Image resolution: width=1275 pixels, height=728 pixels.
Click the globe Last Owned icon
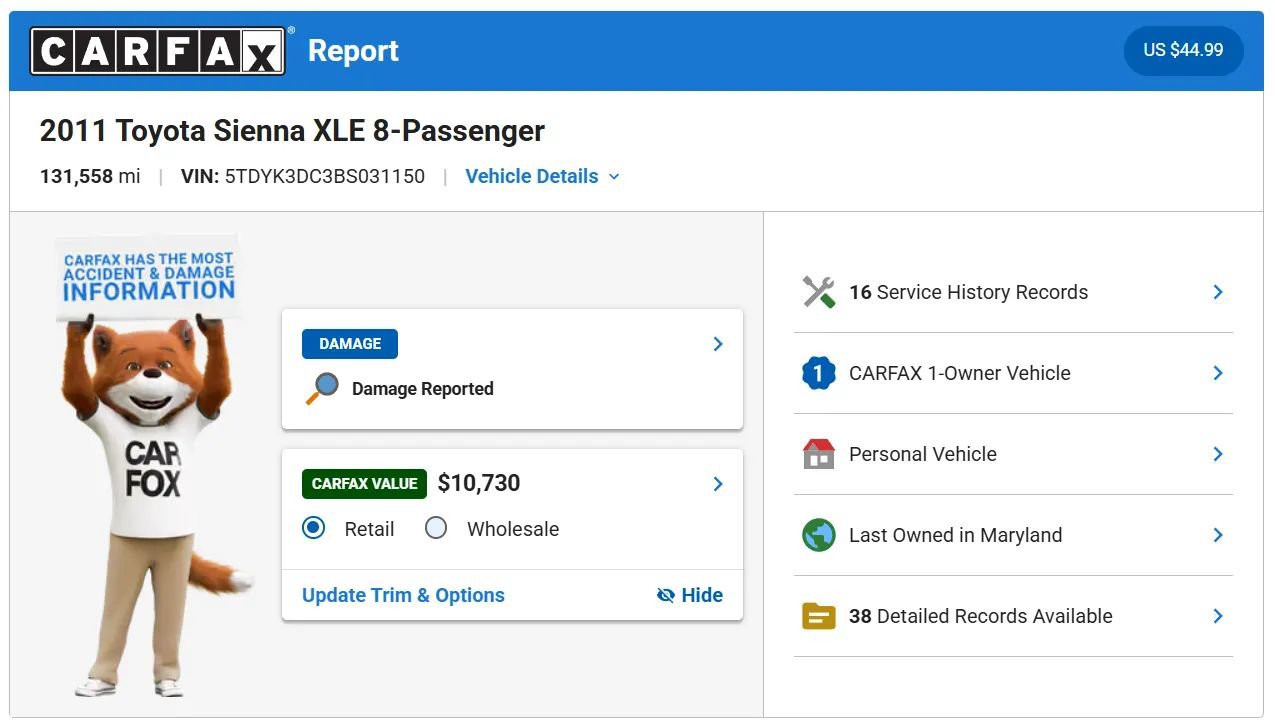[x=818, y=535]
